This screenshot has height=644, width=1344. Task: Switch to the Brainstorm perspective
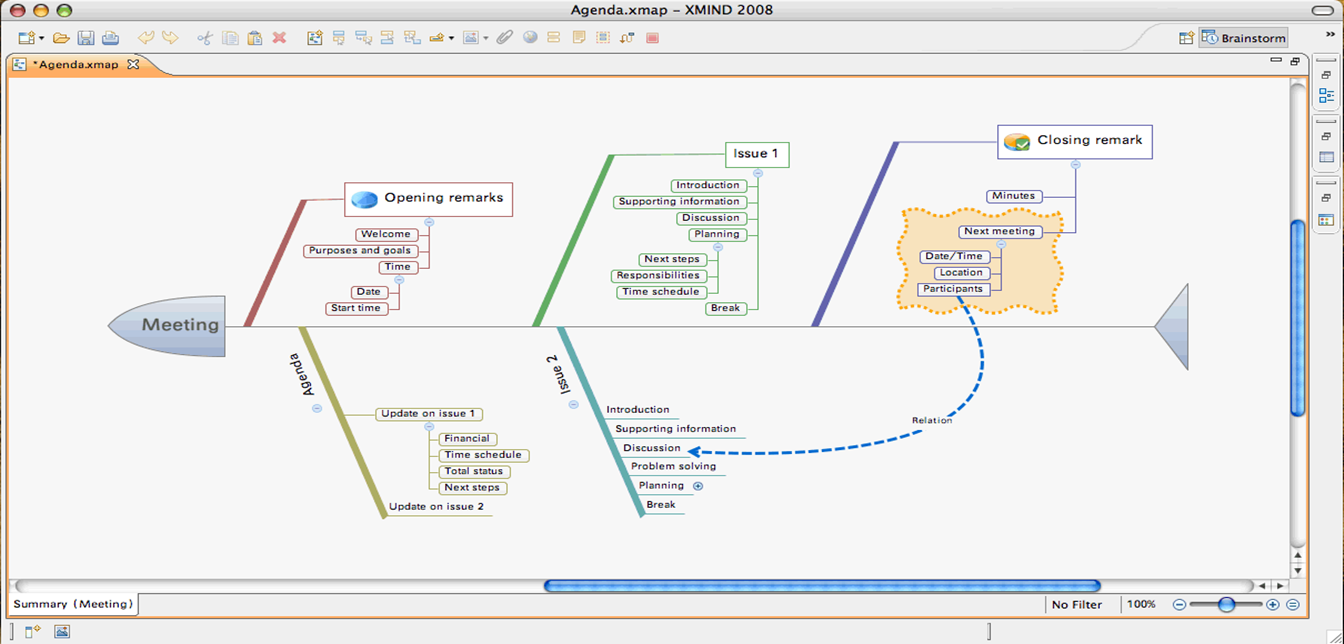click(x=1244, y=38)
